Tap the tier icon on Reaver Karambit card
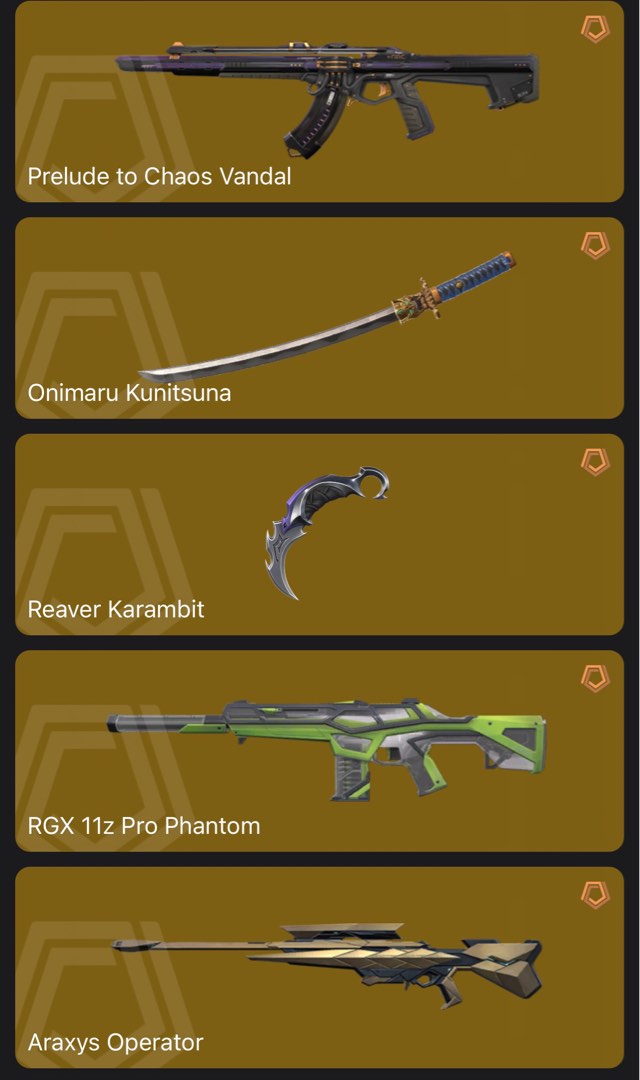Image resolution: width=640 pixels, height=1080 pixels. [x=595, y=461]
